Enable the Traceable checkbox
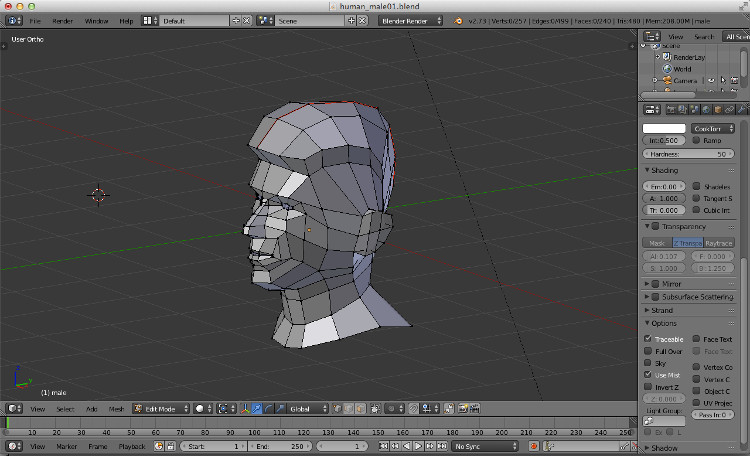 648,340
